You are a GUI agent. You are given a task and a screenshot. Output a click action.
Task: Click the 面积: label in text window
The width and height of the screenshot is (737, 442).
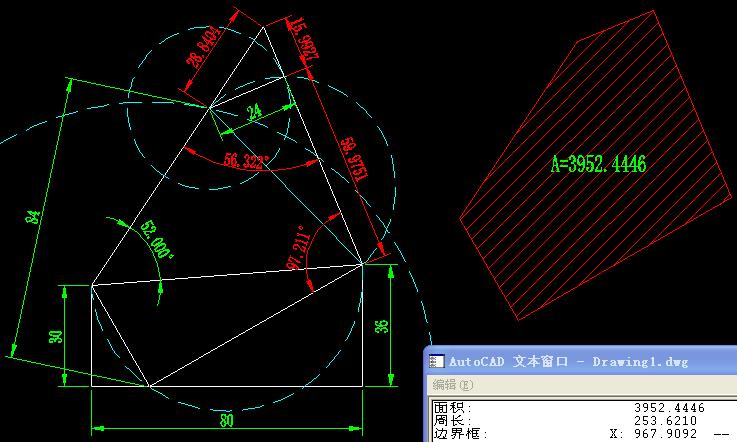click(452, 407)
